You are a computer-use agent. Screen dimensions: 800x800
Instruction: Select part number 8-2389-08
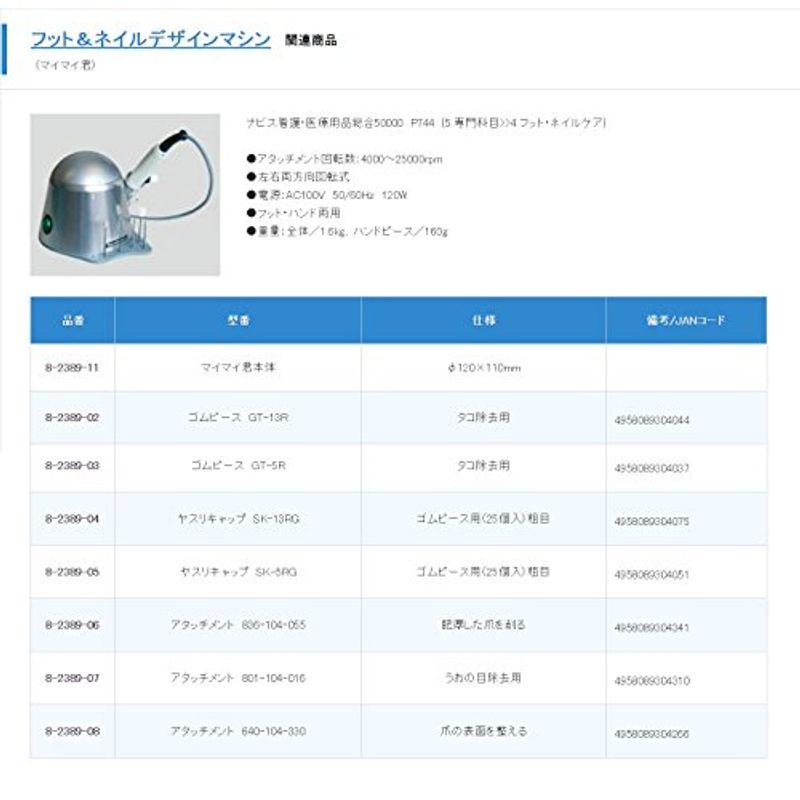tap(72, 731)
